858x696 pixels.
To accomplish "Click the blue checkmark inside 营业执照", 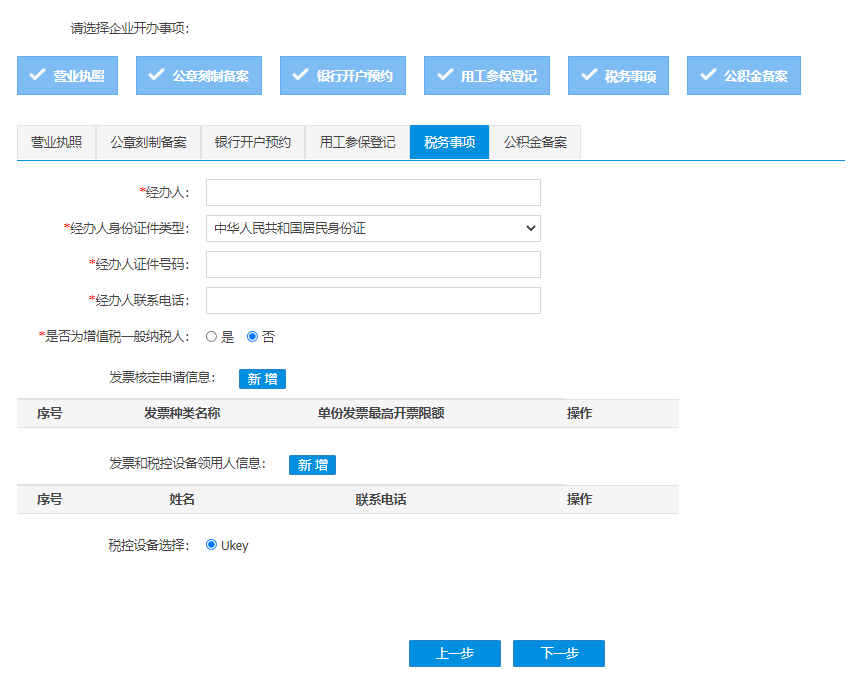I will click(x=40, y=75).
